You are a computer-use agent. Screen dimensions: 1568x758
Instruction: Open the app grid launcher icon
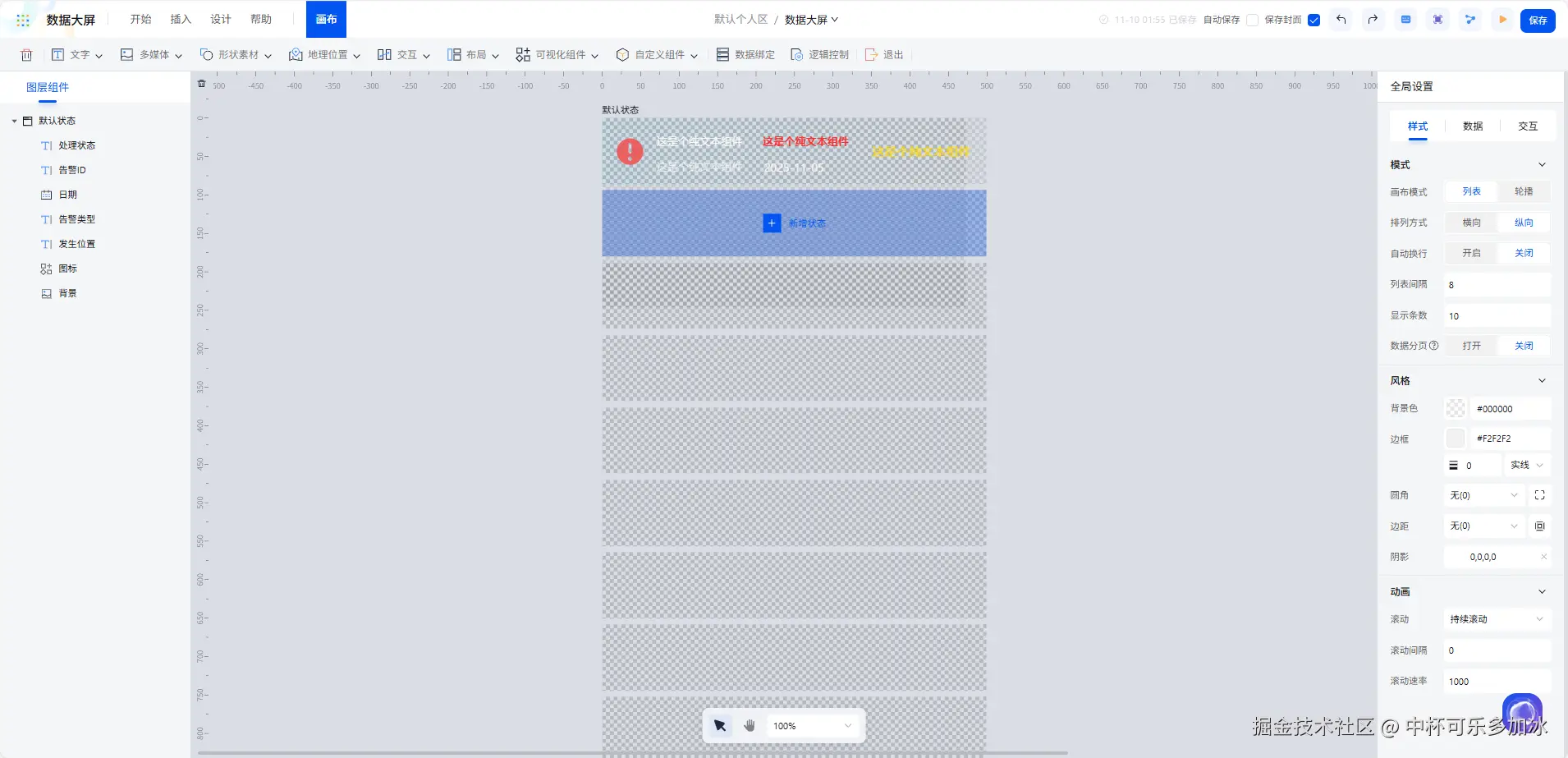[23, 20]
